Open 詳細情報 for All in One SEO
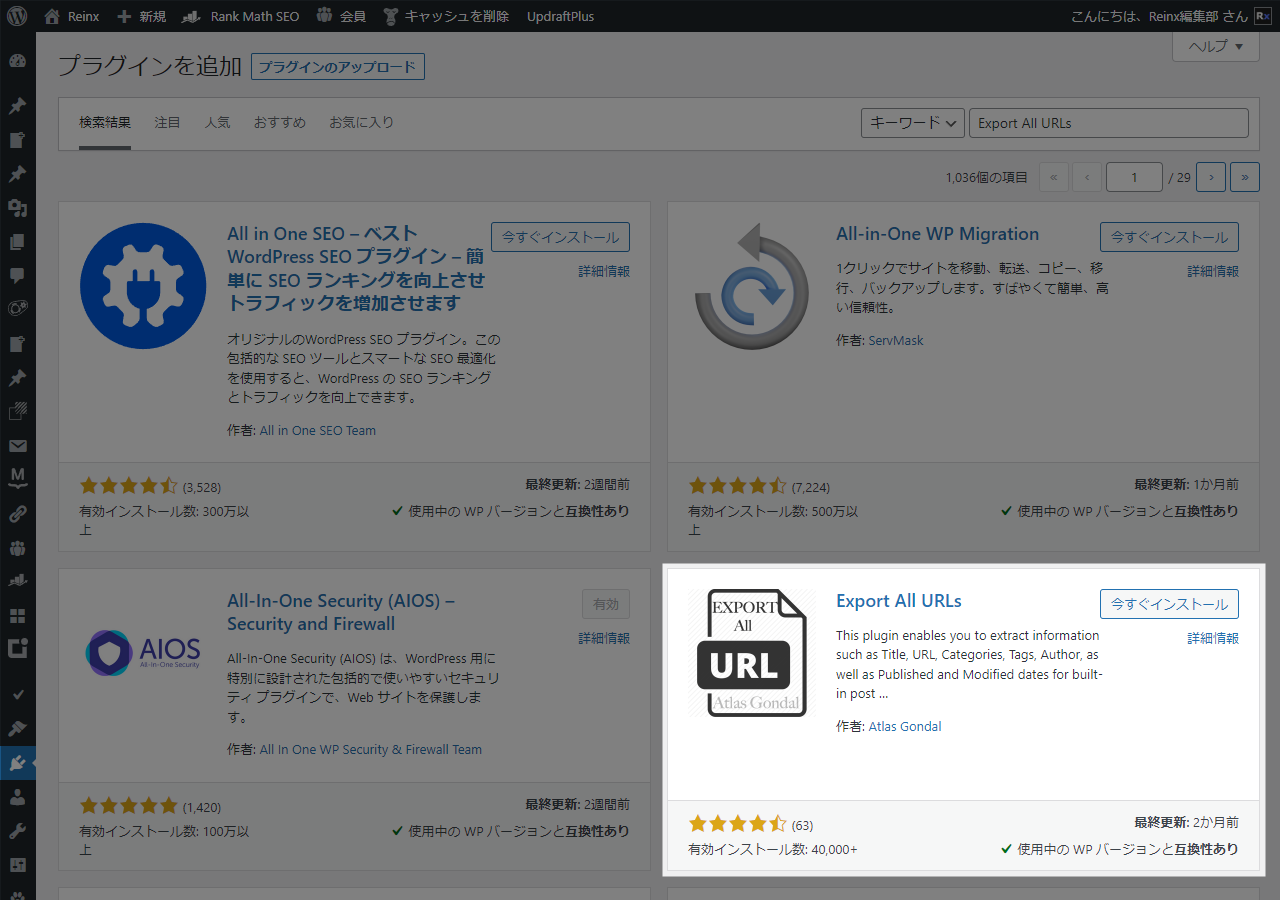Image resolution: width=1280 pixels, height=900 pixels. point(604,271)
